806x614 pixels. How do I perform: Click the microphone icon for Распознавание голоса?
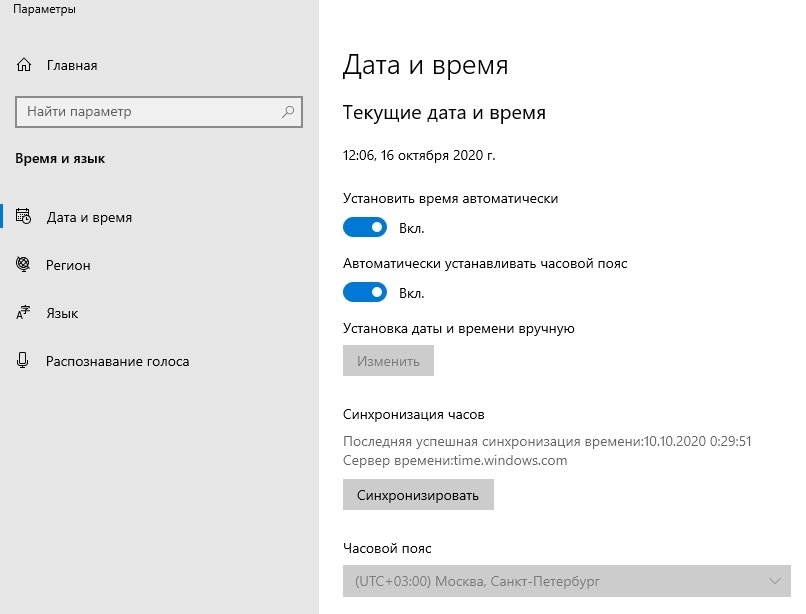click(x=24, y=361)
